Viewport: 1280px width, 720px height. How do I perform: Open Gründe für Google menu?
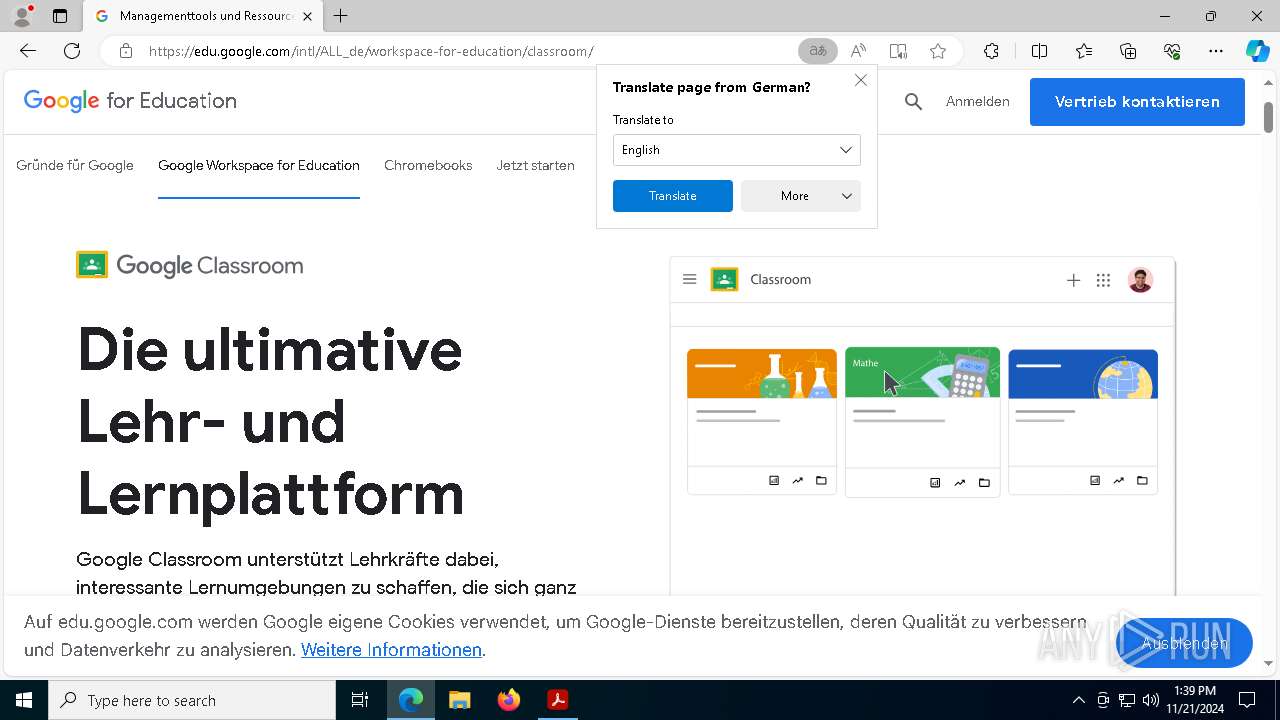coord(75,165)
